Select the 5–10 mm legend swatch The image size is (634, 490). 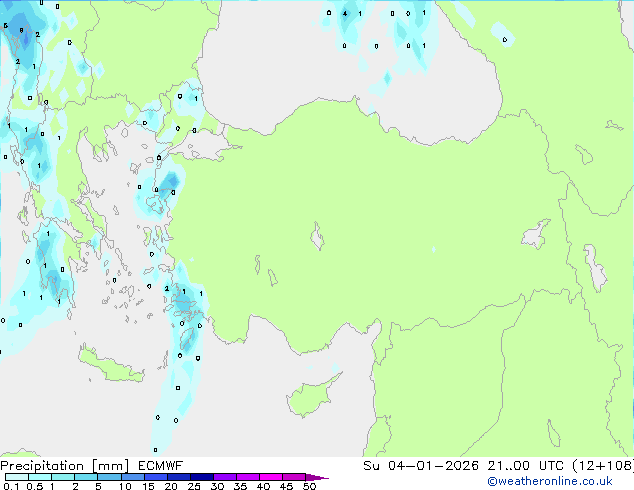[109, 477]
